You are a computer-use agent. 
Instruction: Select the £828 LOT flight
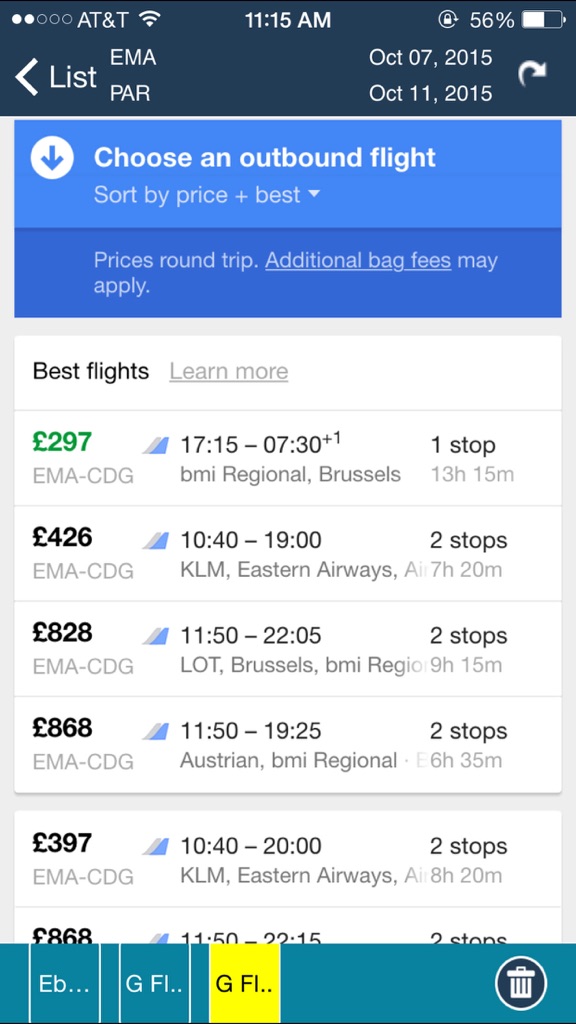click(x=288, y=649)
